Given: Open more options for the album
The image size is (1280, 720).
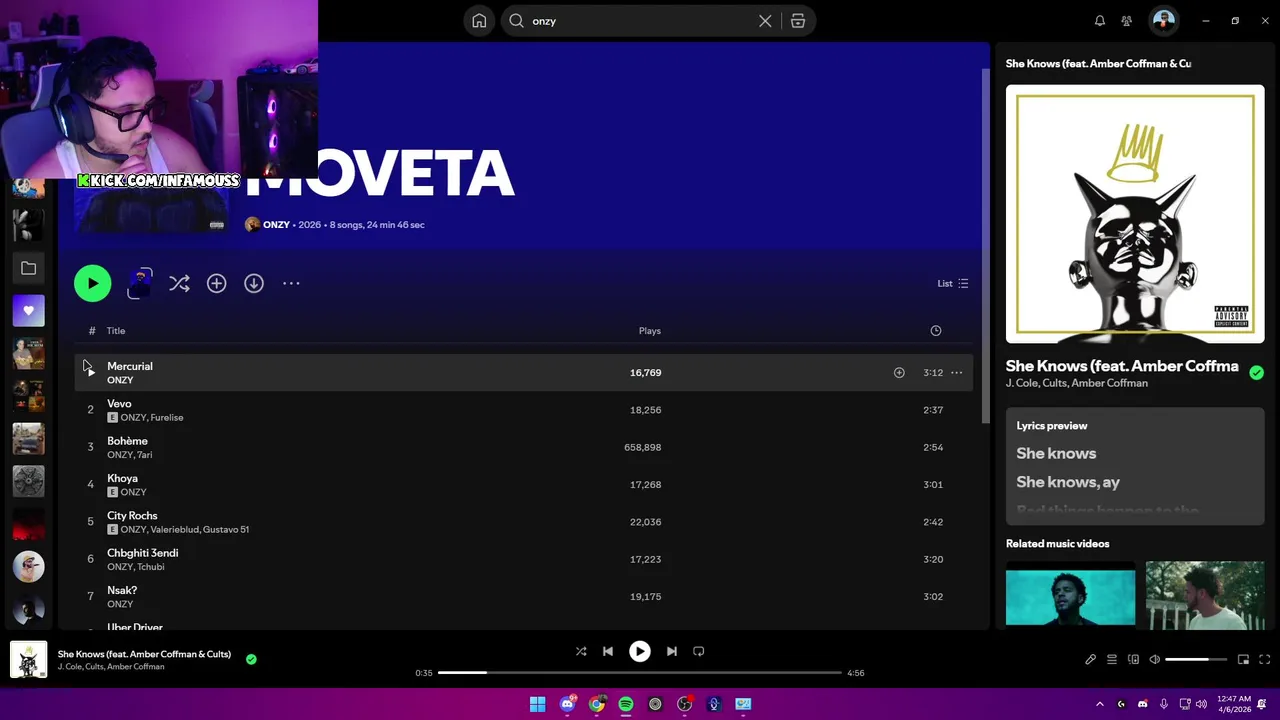Looking at the screenshot, I should 291,284.
